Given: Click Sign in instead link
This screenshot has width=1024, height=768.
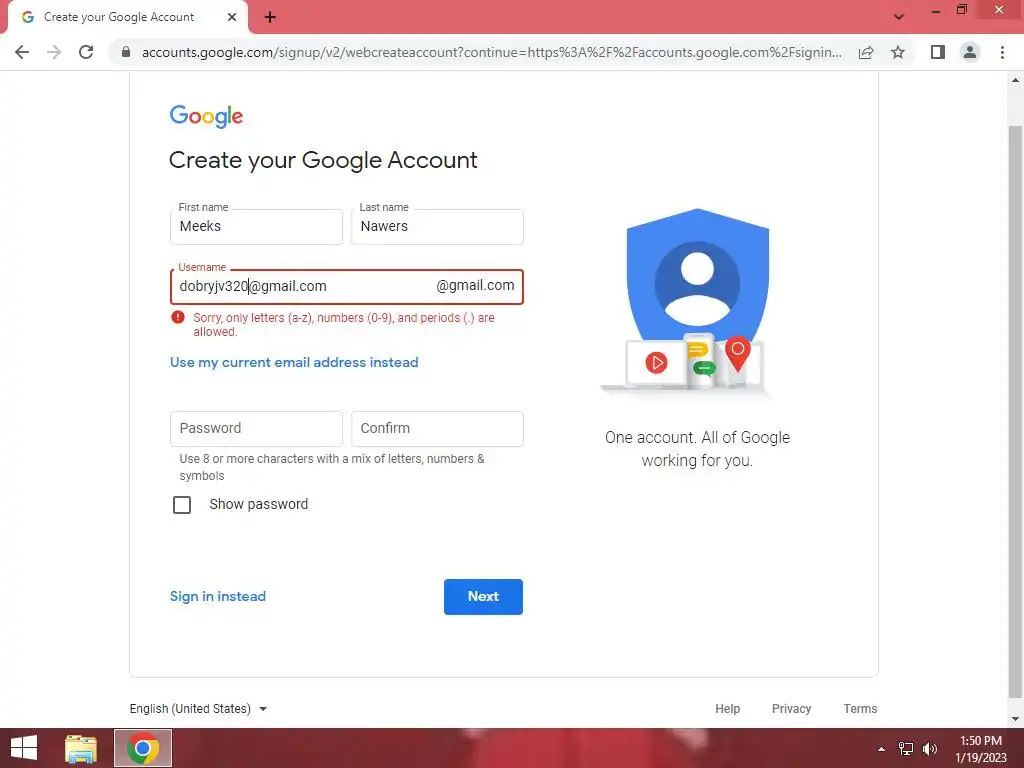Looking at the screenshot, I should pos(217,597).
